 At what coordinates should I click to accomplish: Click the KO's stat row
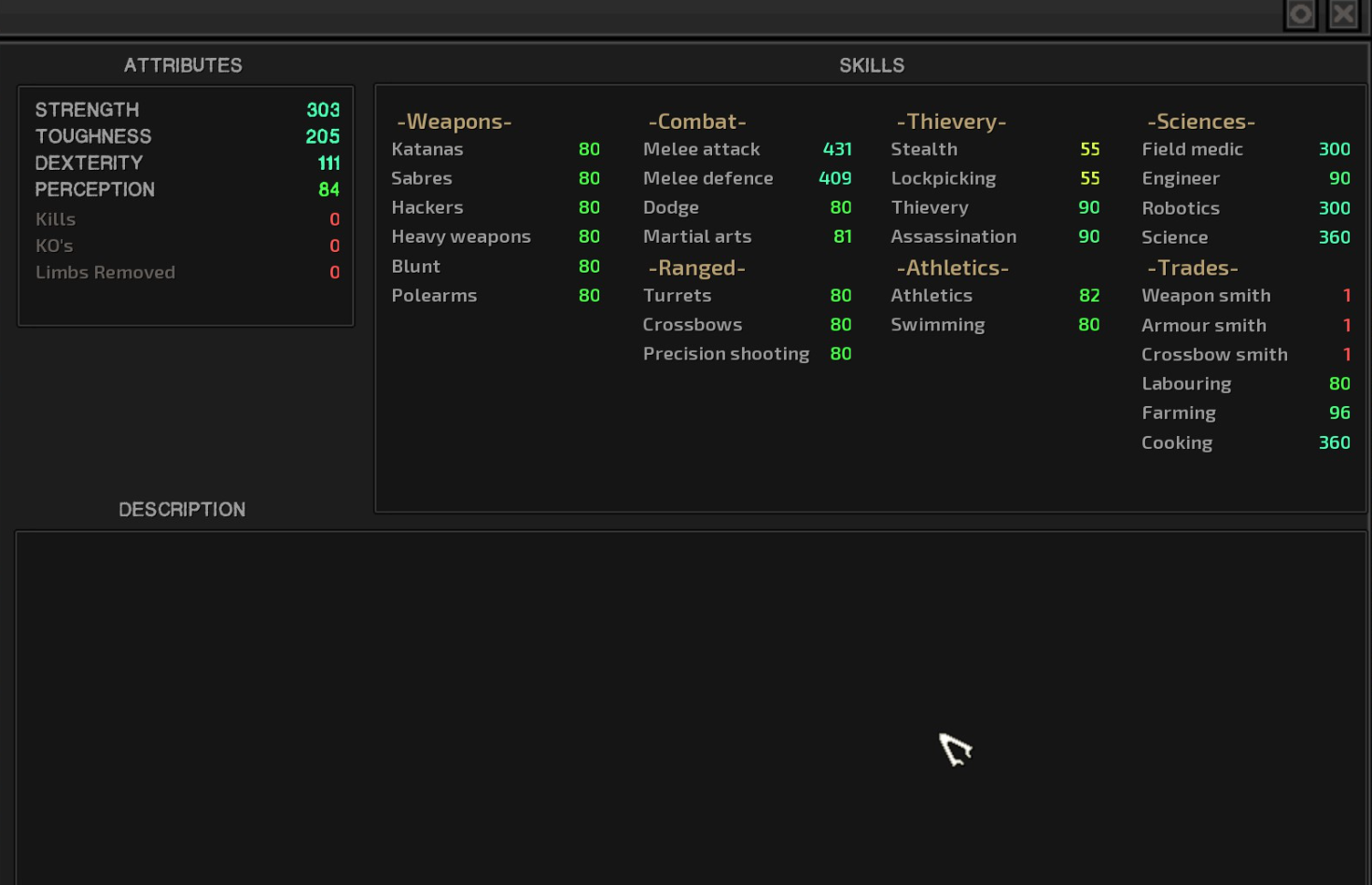pyautogui.click(x=187, y=246)
